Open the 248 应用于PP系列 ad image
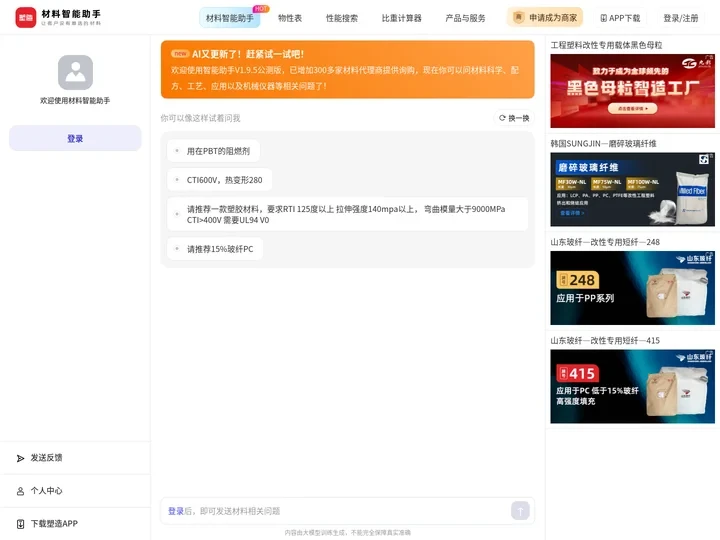Image resolution: width=720 pixels, height=540 pixels. (632, 288)
